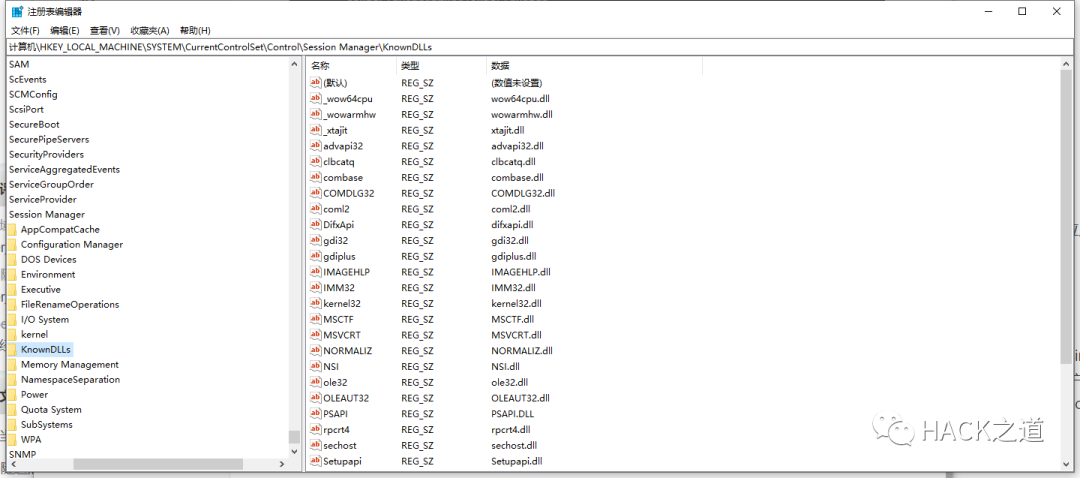Click the folder icon of KnownDLLs key
Screen dimensions: 1080x478
tap(12, 349)
